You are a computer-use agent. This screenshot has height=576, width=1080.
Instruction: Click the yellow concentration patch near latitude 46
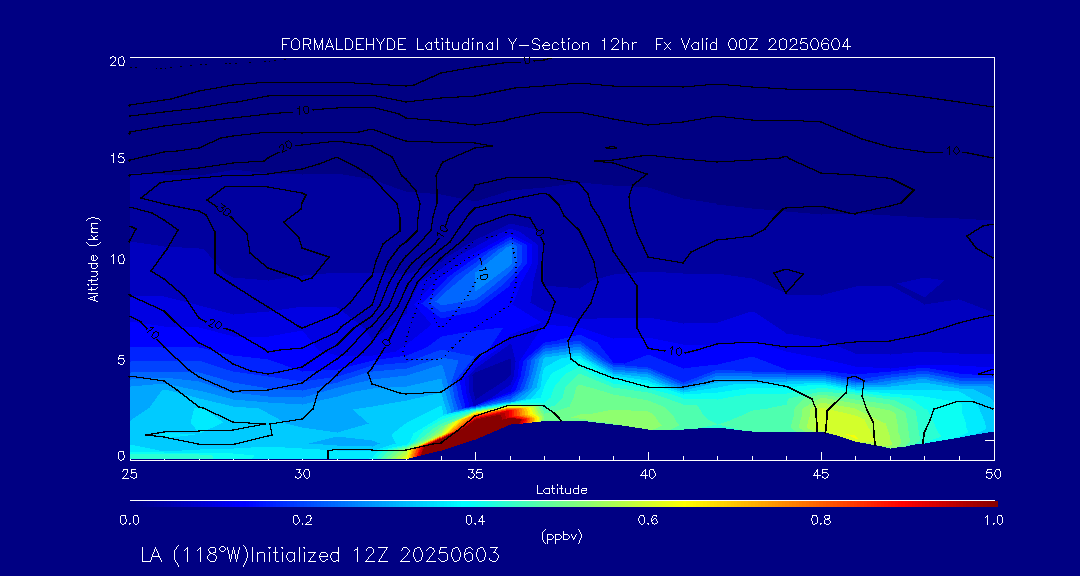[x=847, y=422]
